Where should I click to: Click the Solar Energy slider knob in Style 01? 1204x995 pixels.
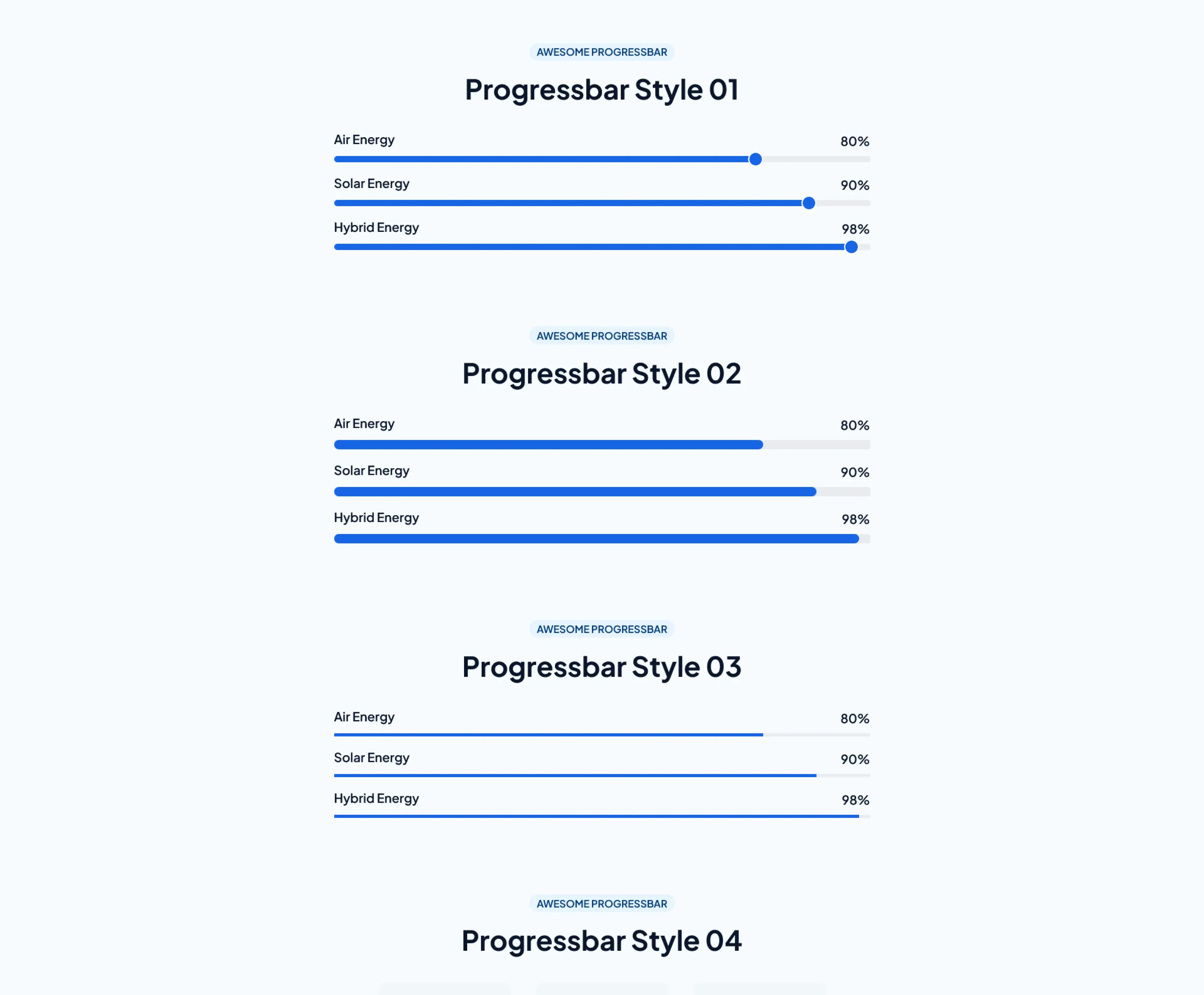coord(809,203)
